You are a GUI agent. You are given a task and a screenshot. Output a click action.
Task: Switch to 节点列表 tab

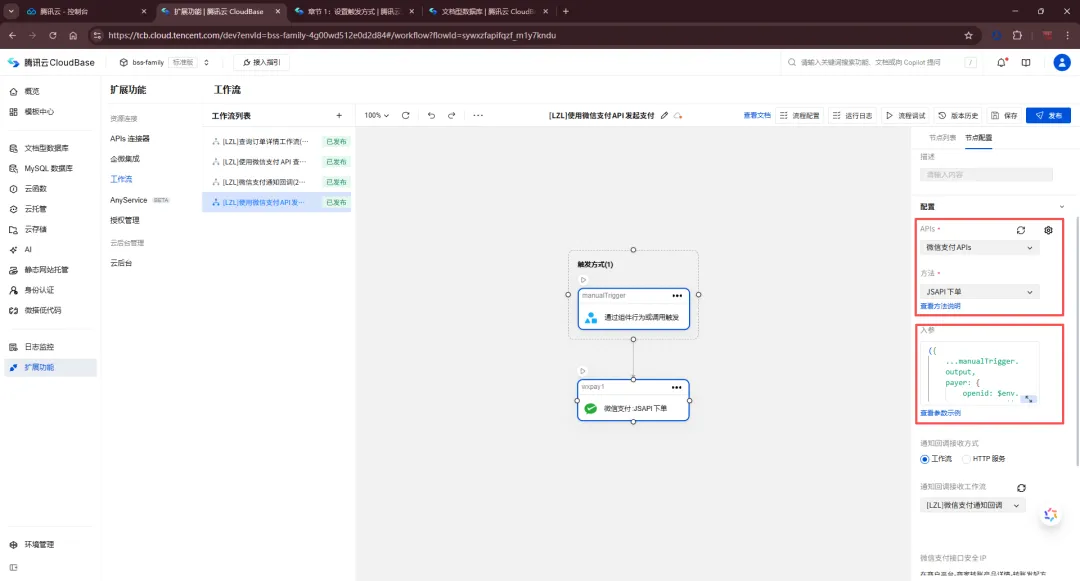[942, 138]
